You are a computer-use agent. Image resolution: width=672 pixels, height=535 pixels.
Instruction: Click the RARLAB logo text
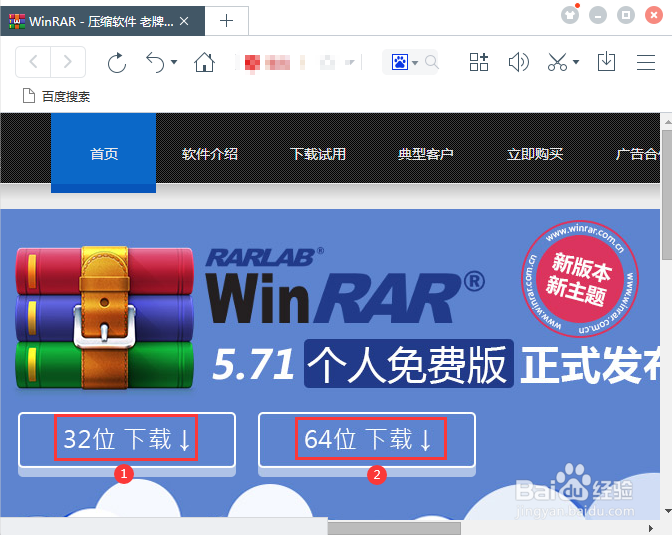264,257
